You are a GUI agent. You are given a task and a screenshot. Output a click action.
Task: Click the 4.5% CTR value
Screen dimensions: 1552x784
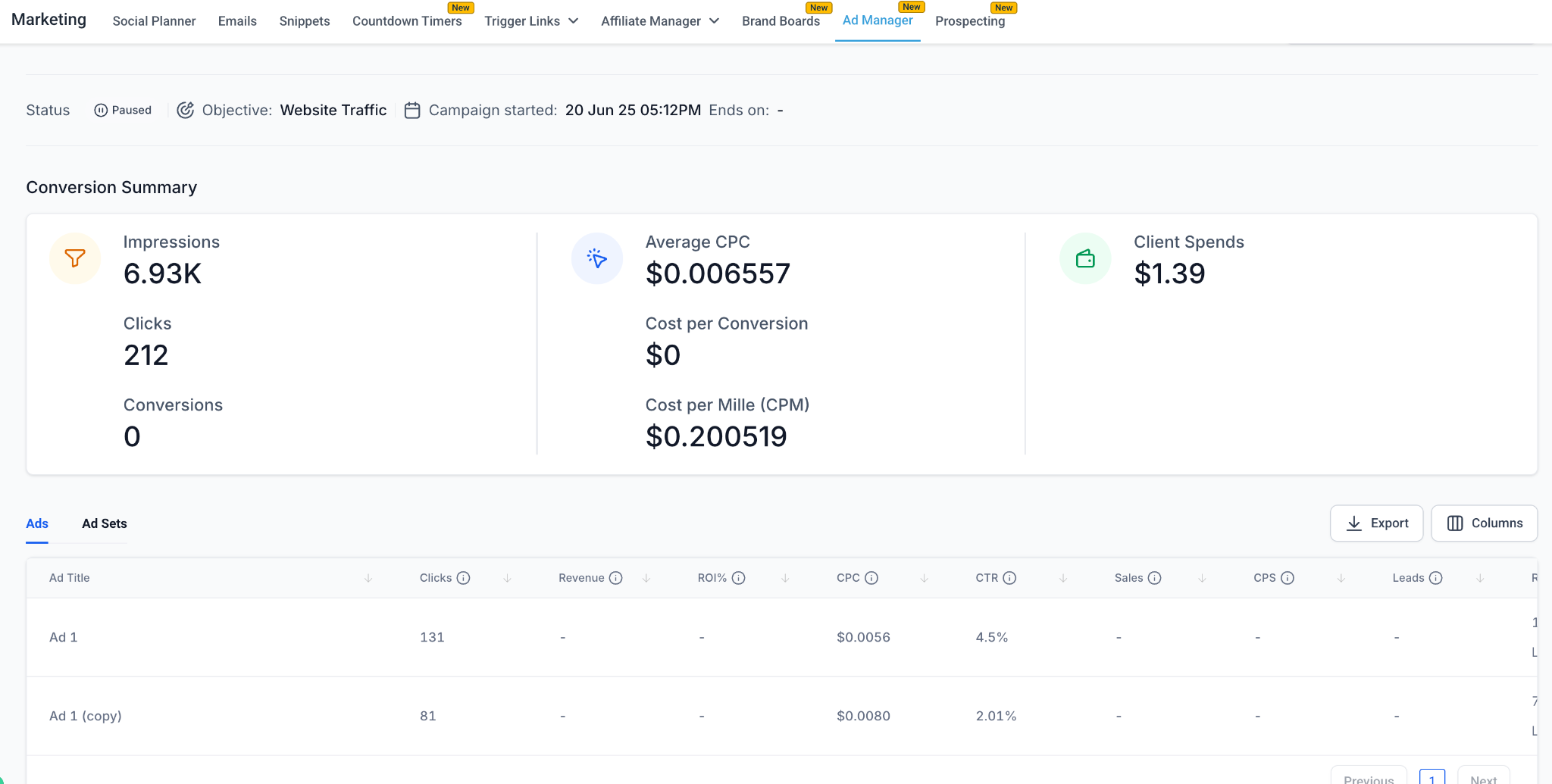click(x=992, y=637)
